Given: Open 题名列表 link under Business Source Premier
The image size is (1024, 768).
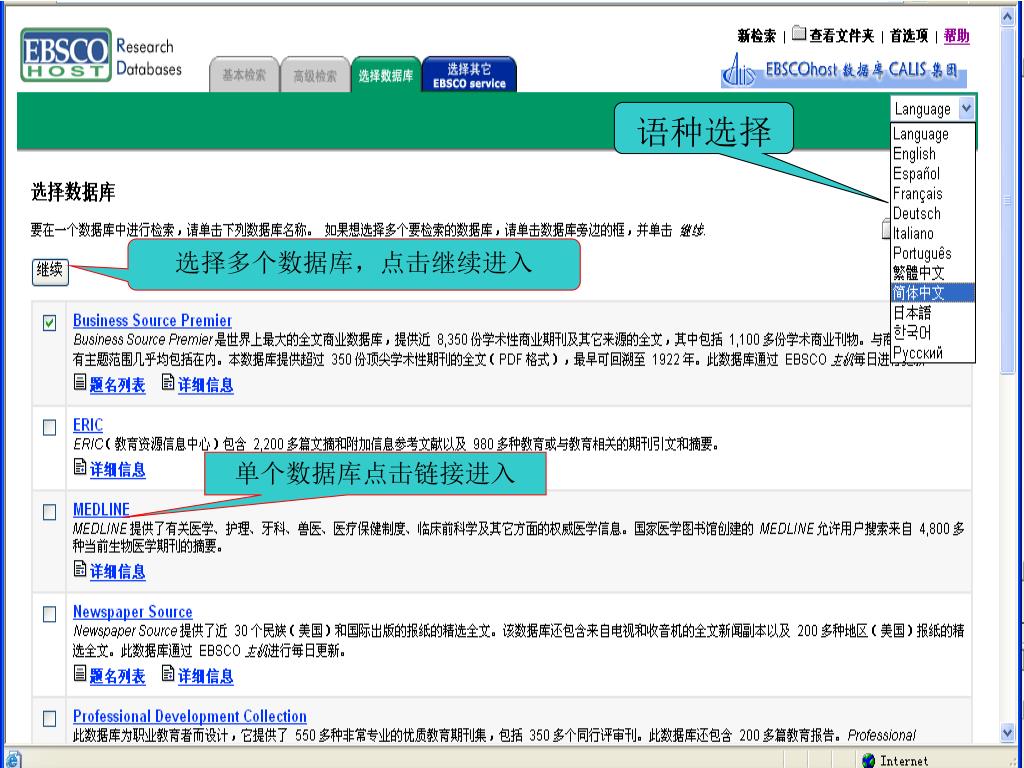Looking at the screenshot, I should pyautogui.click(x=118, y=385).
